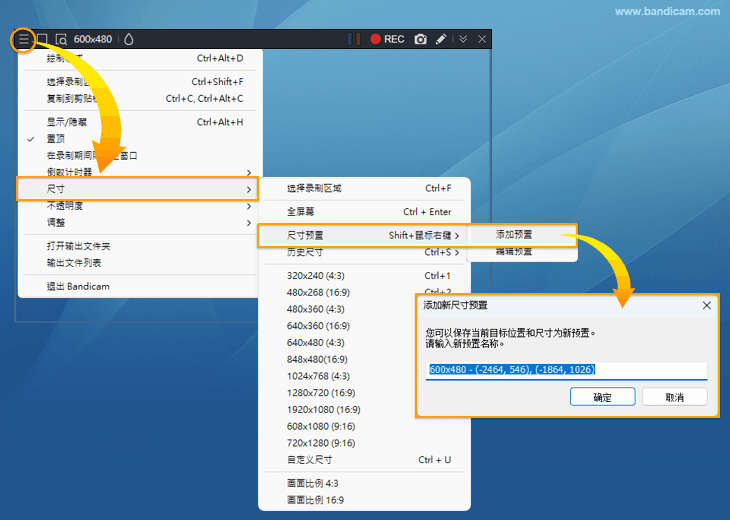Click the double chevron collapse icon
This screenshot has height=520, width=730.
tap(463, 39)
